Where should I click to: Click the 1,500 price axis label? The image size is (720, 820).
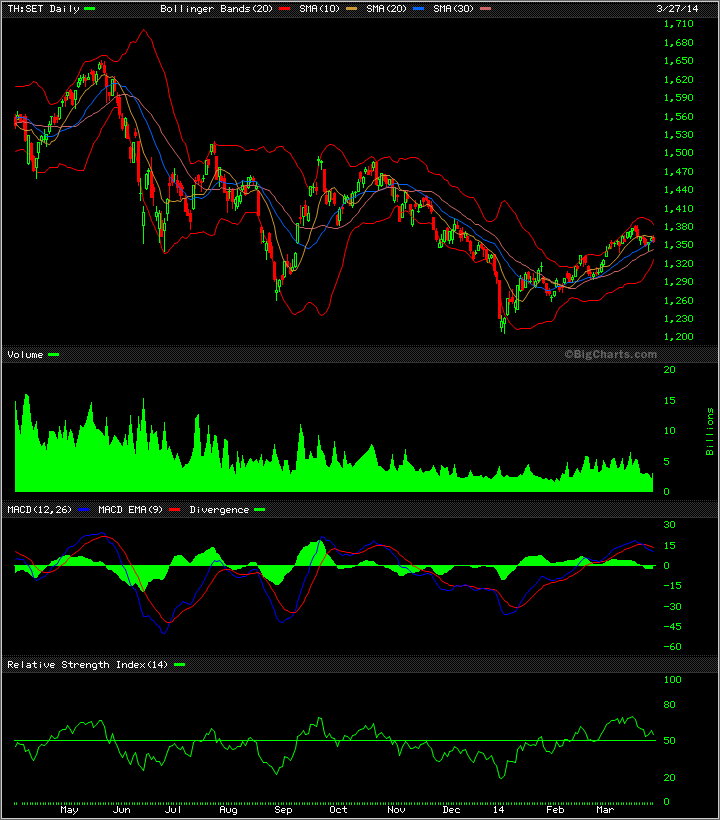[x=678, y=153]
